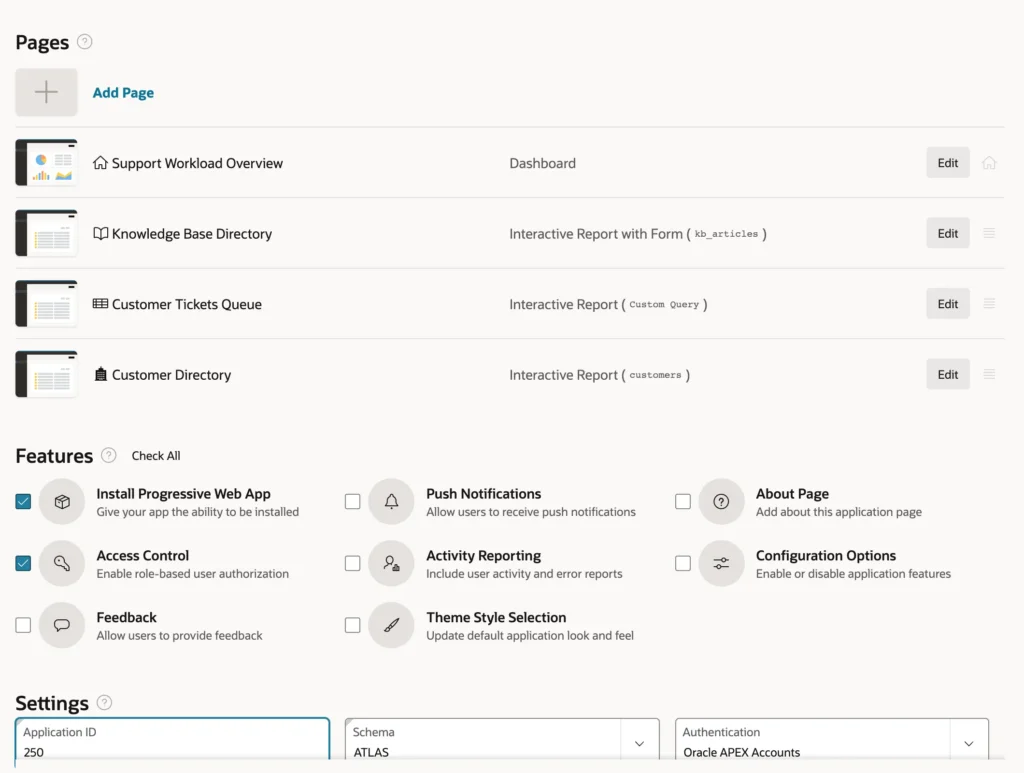Click the Knowledge Base Directory page name

[x=192, y=234]
